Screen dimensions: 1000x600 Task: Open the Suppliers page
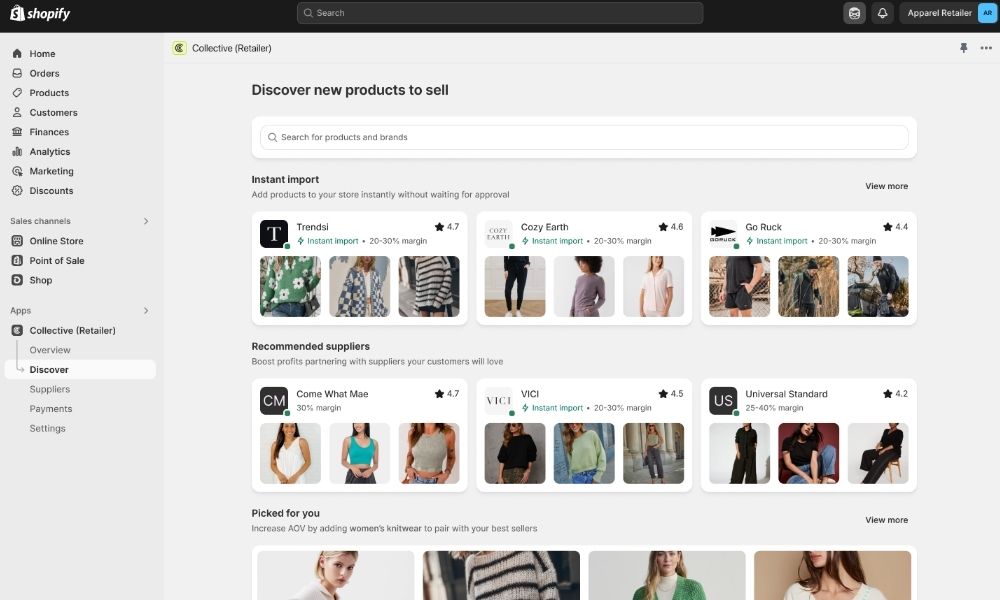pyautogui.click(x=49, y=389)
